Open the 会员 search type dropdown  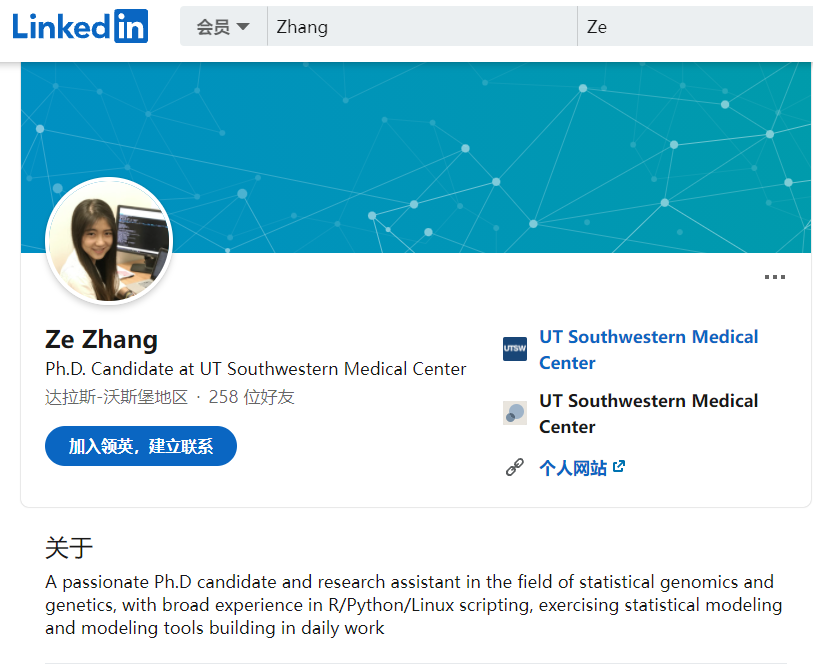pyautogui.click(x=223, y=26)
